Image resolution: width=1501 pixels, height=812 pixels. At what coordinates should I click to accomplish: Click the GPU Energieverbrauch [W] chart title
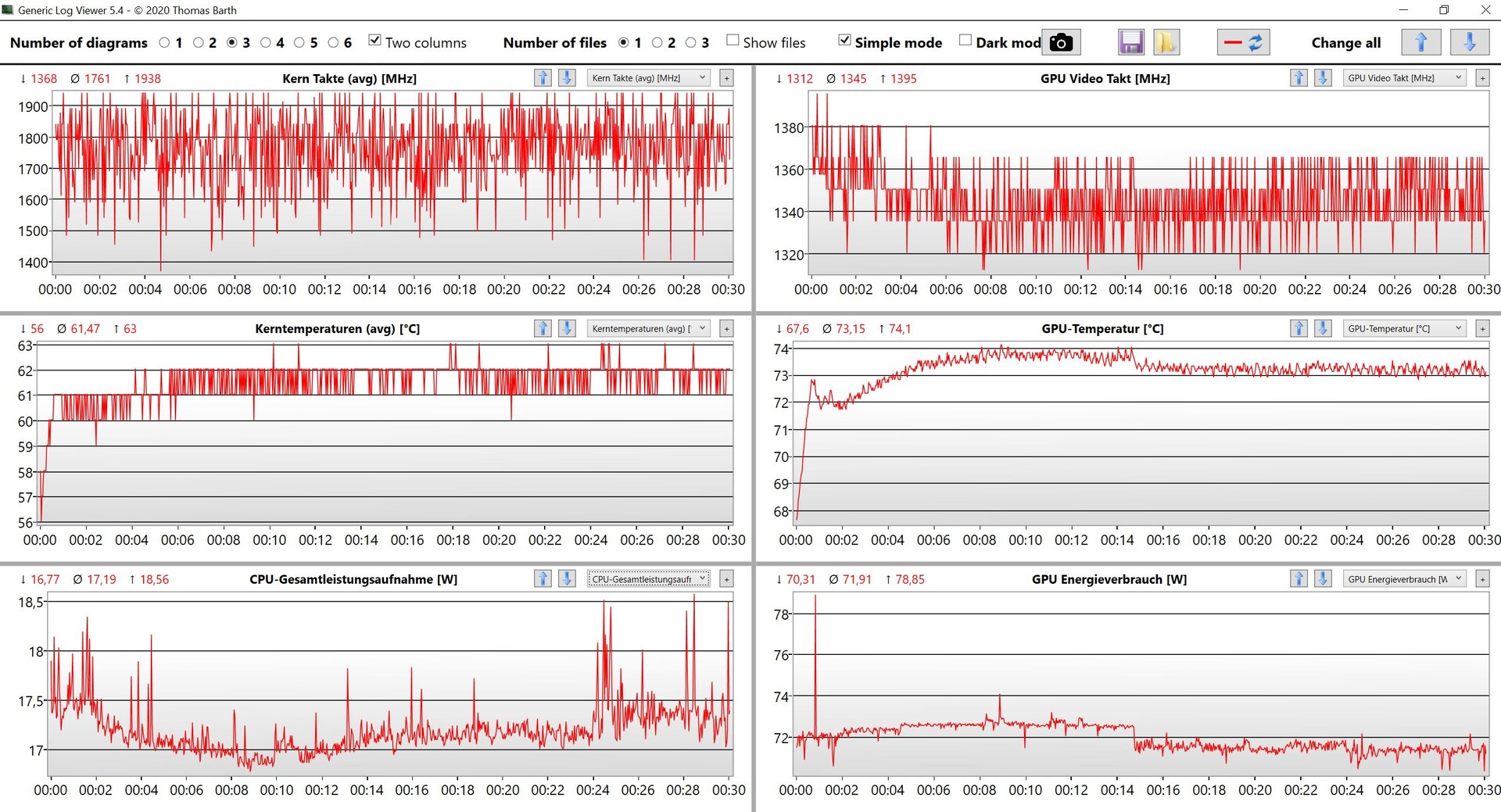(x=1109, y=579)
